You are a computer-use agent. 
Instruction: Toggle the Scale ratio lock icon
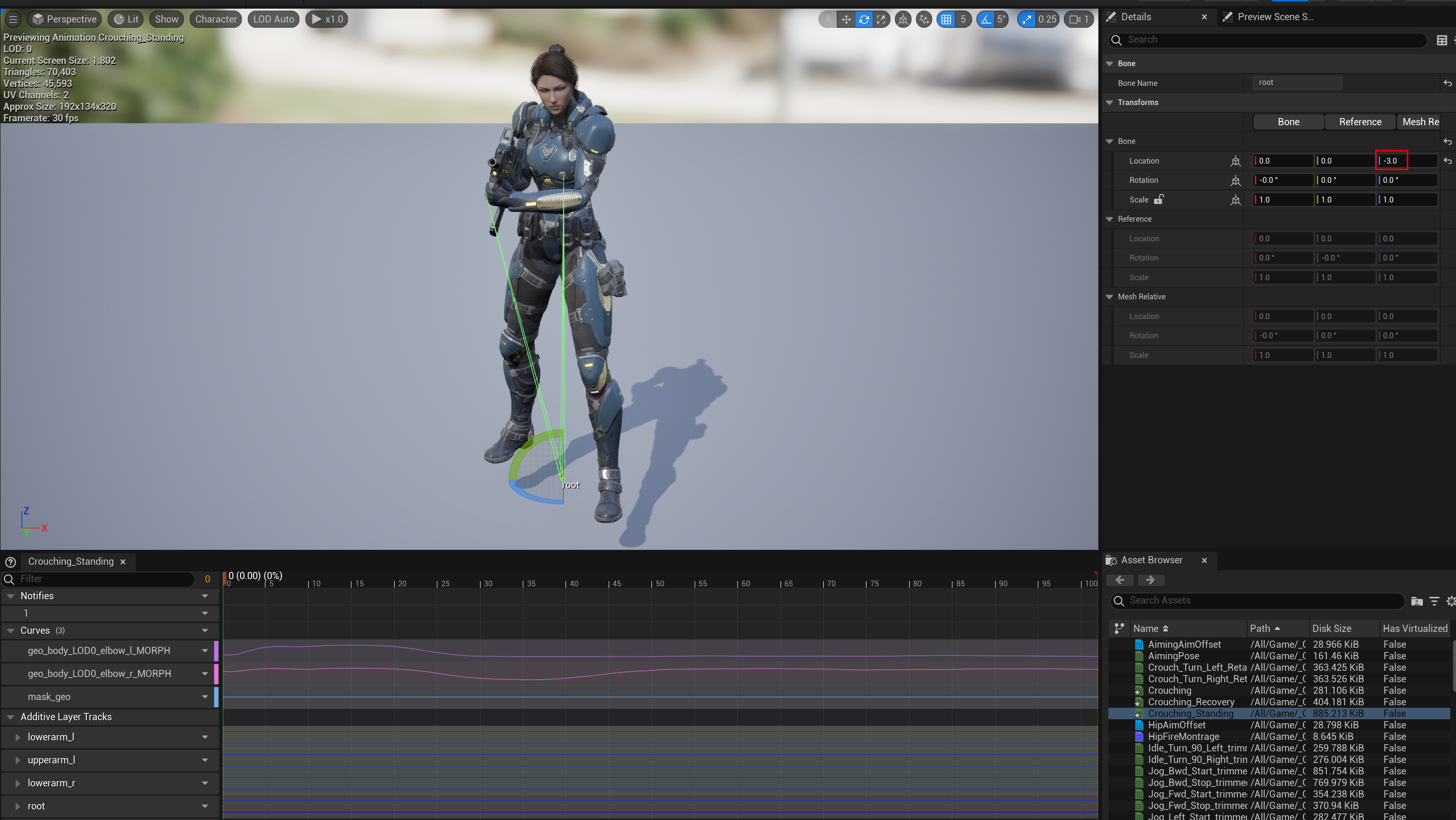coord(1159,200)
